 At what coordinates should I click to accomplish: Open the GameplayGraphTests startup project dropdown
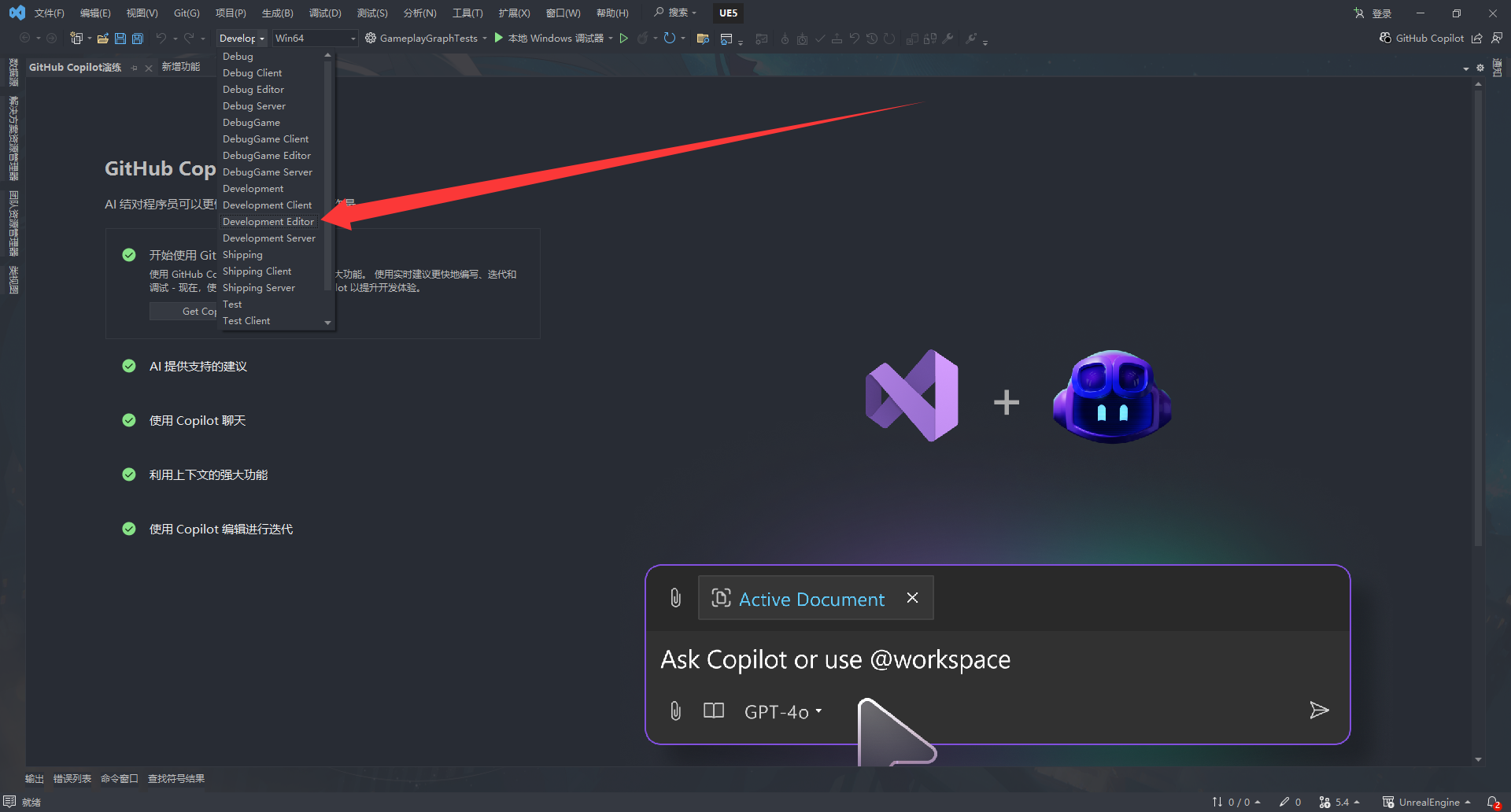pyautogui.click(x=485, y=38)
